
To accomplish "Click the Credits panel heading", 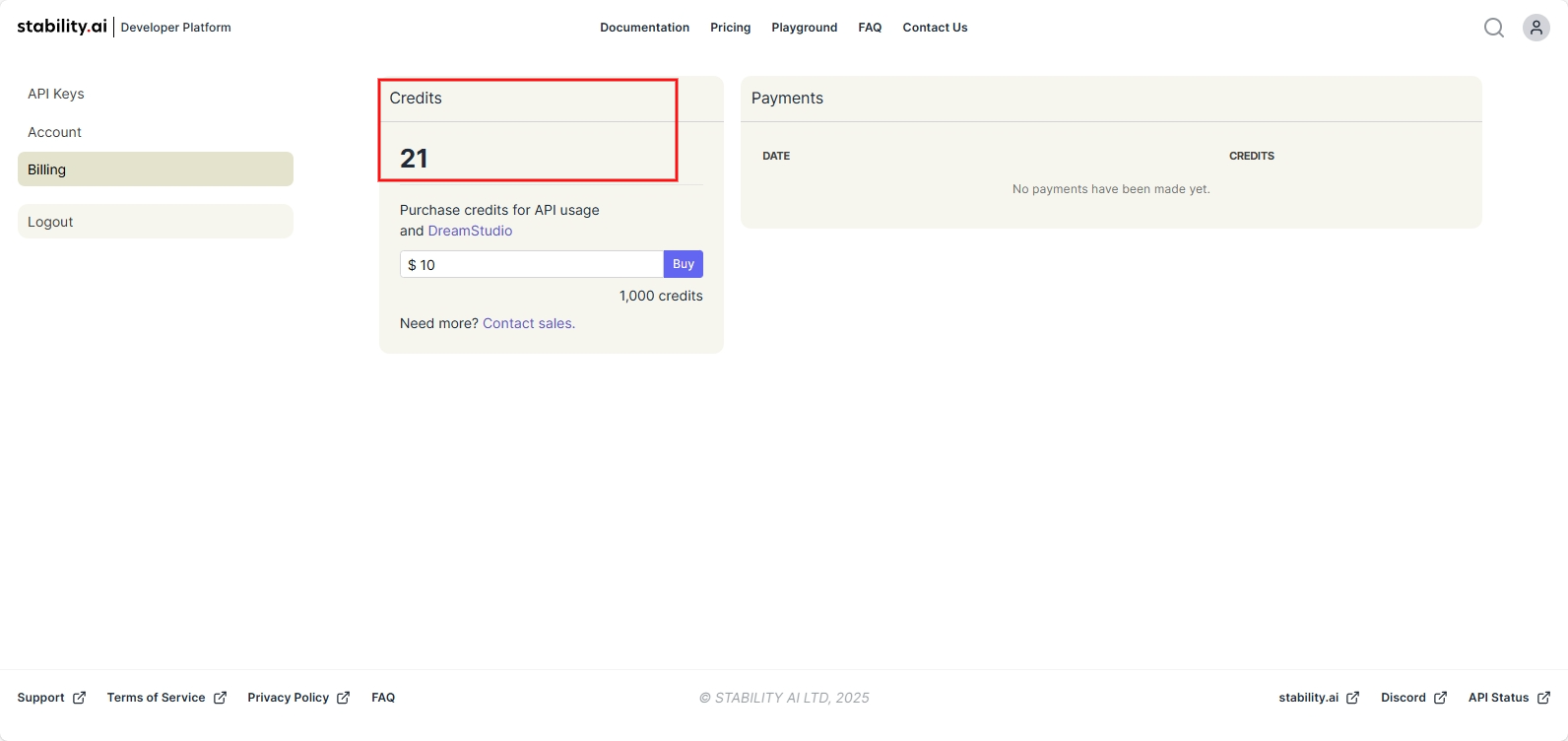I will click(x=416, y=99).
